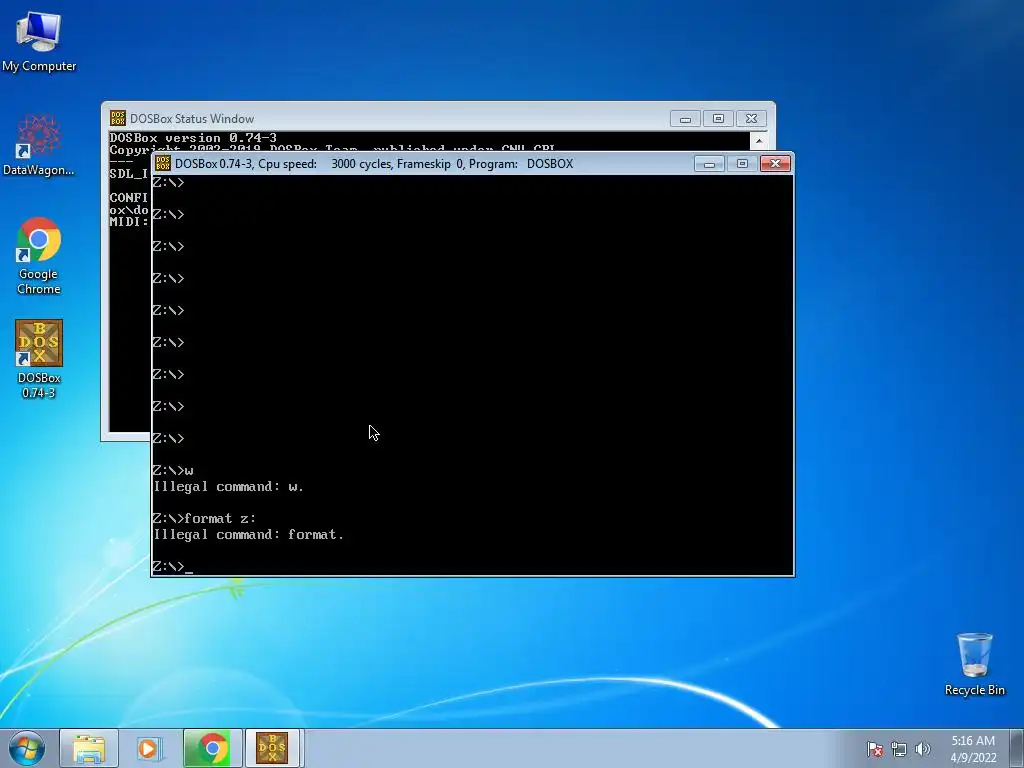1024x768 pixels.
Task: Open the volume speaker tray icon
Action: [923, 749]
